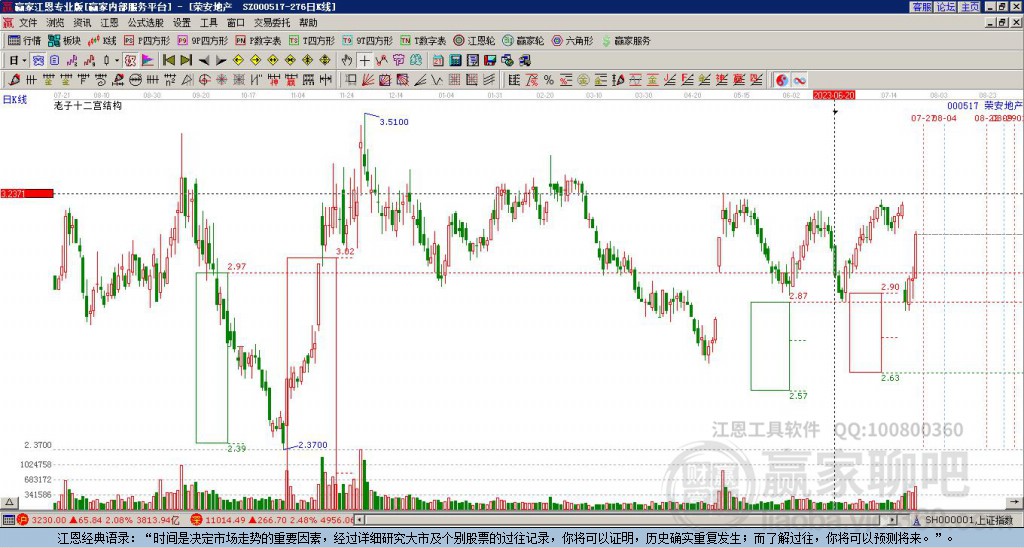Open the calculator icon in the toolbar
The image size is (1024, 548).
click(455, 60)
